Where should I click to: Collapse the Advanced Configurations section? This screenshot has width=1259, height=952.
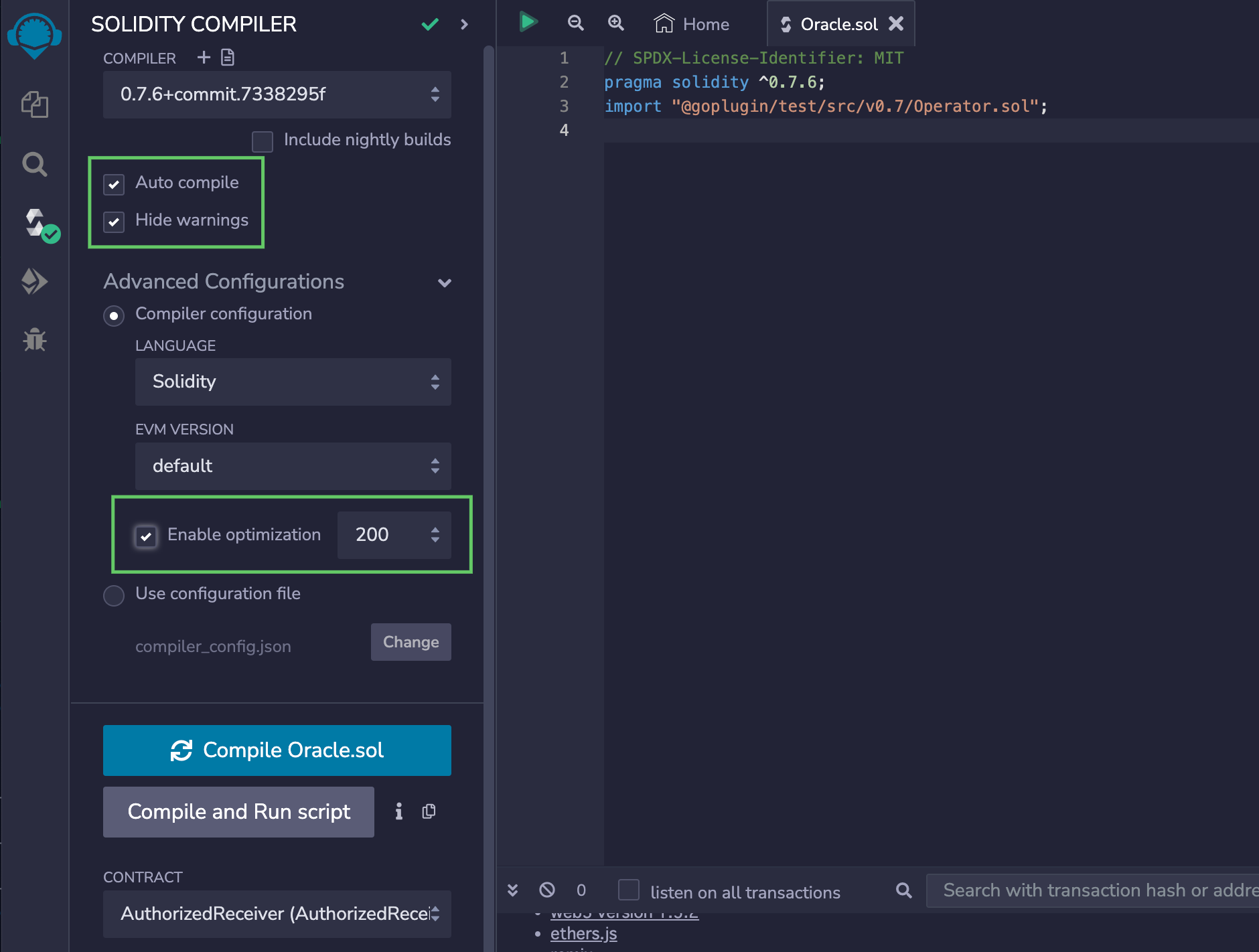point(444,283)
